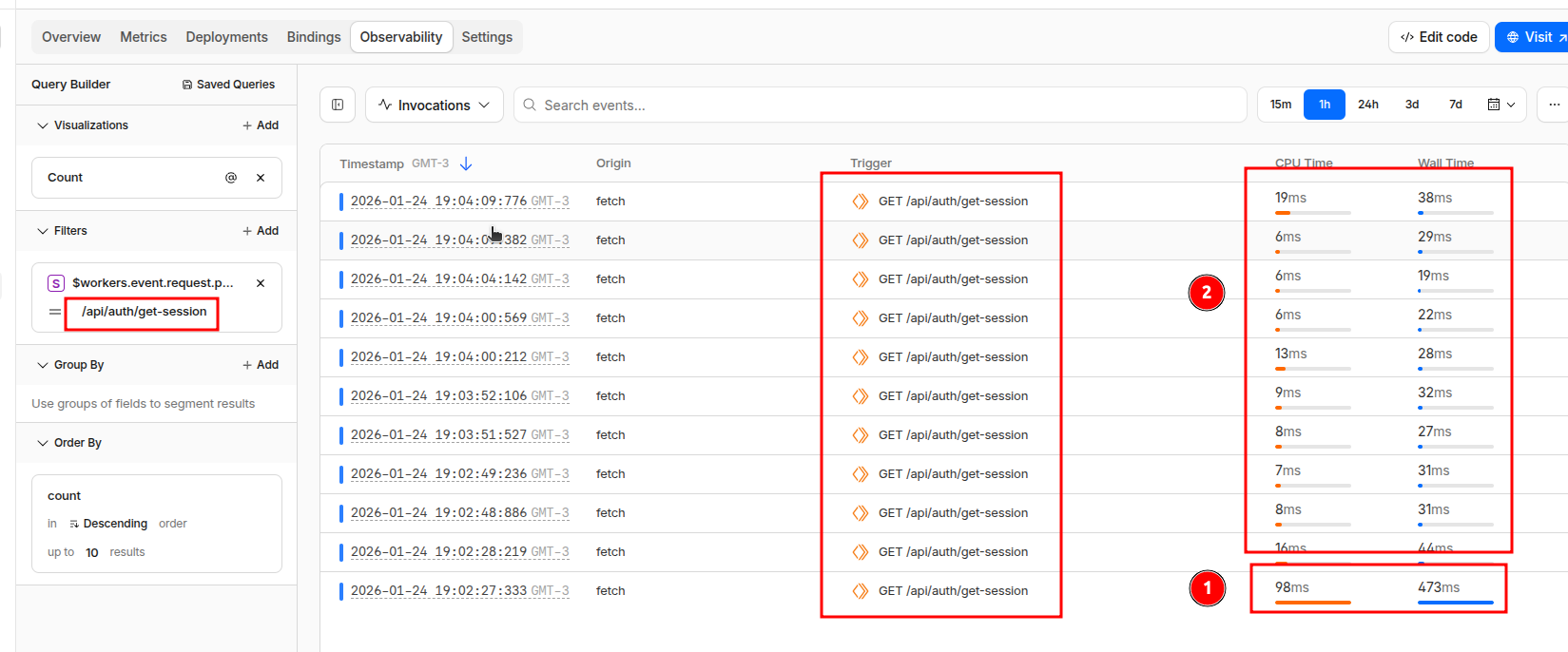This screenshot has width=1568, height=652.
Task: Remove the Count visualization with X
Action: pyautogui.click(x=261, y=178)
